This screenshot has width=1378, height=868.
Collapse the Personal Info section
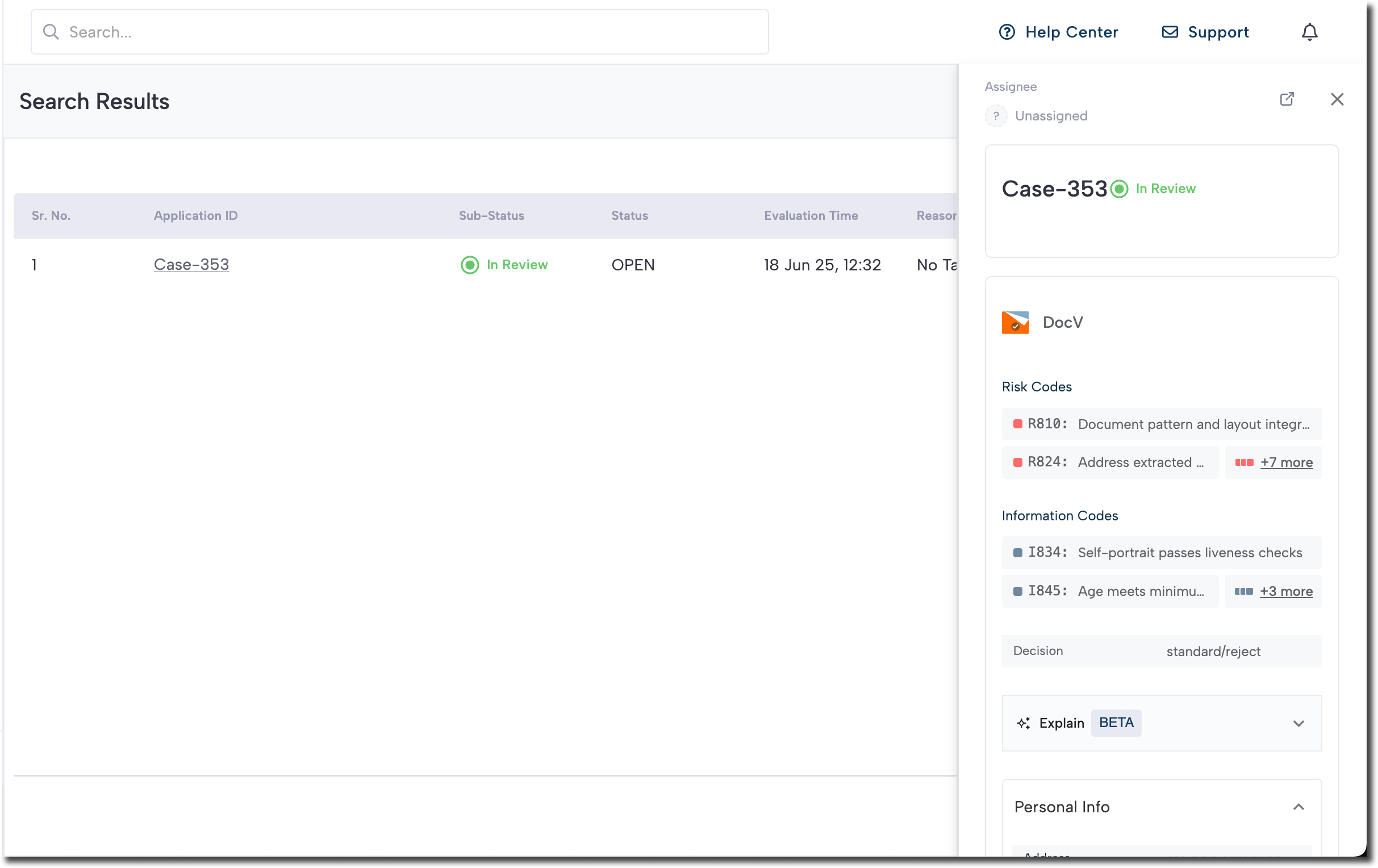pyautogui.click(x=1298, y=807)
